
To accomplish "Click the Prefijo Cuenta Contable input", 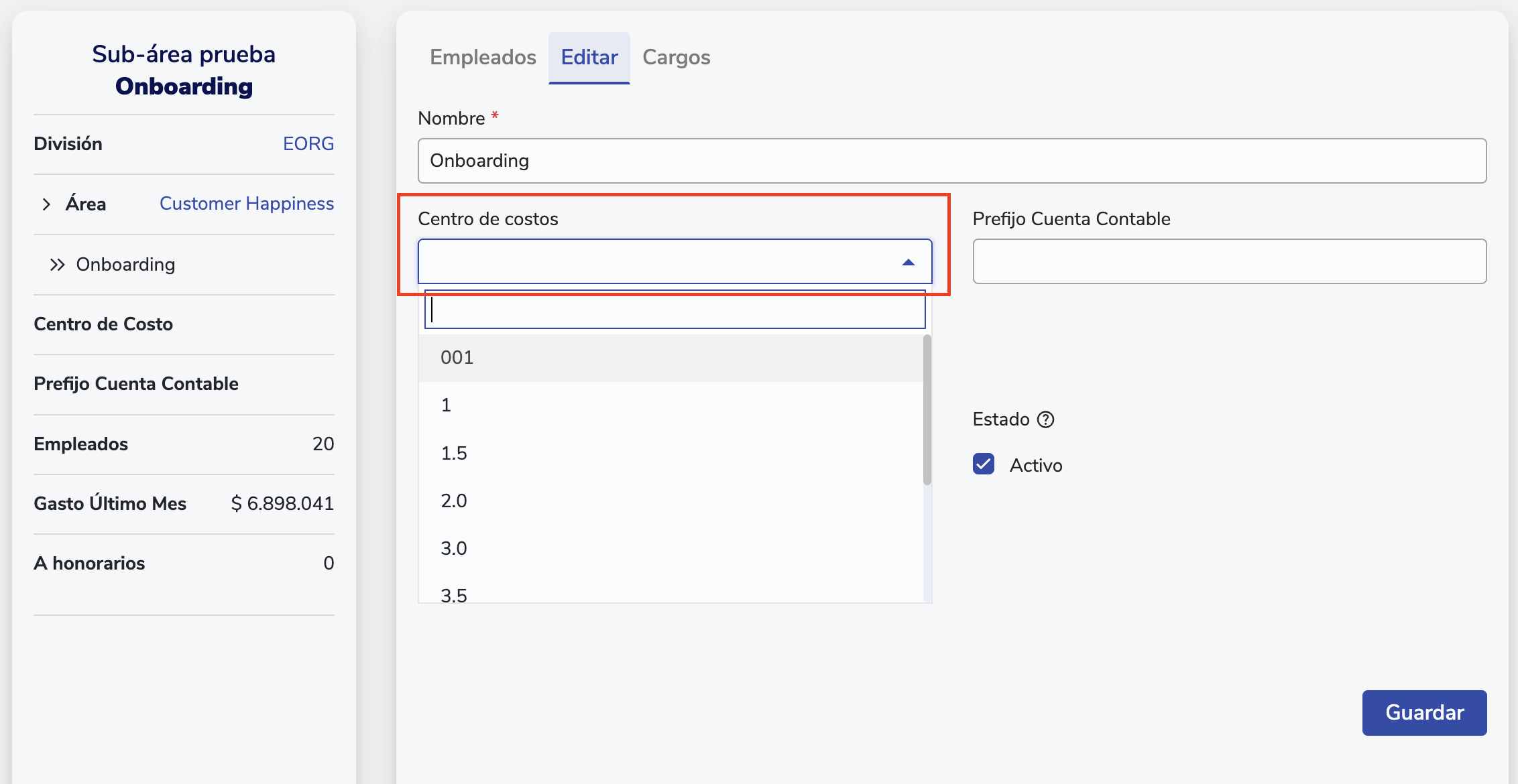I will 1229,261.
